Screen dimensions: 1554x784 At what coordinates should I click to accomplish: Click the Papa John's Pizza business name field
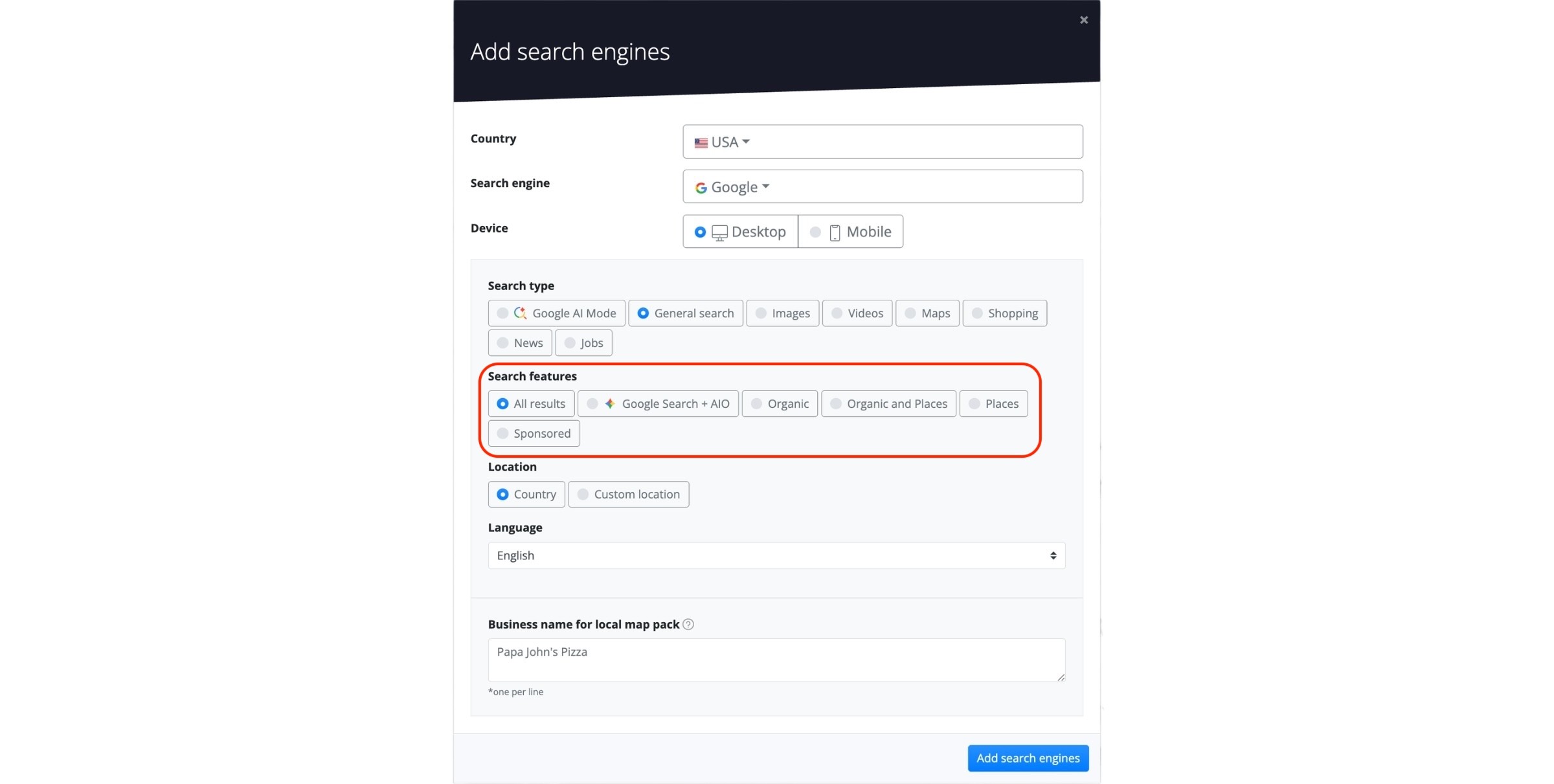point(776,659)
